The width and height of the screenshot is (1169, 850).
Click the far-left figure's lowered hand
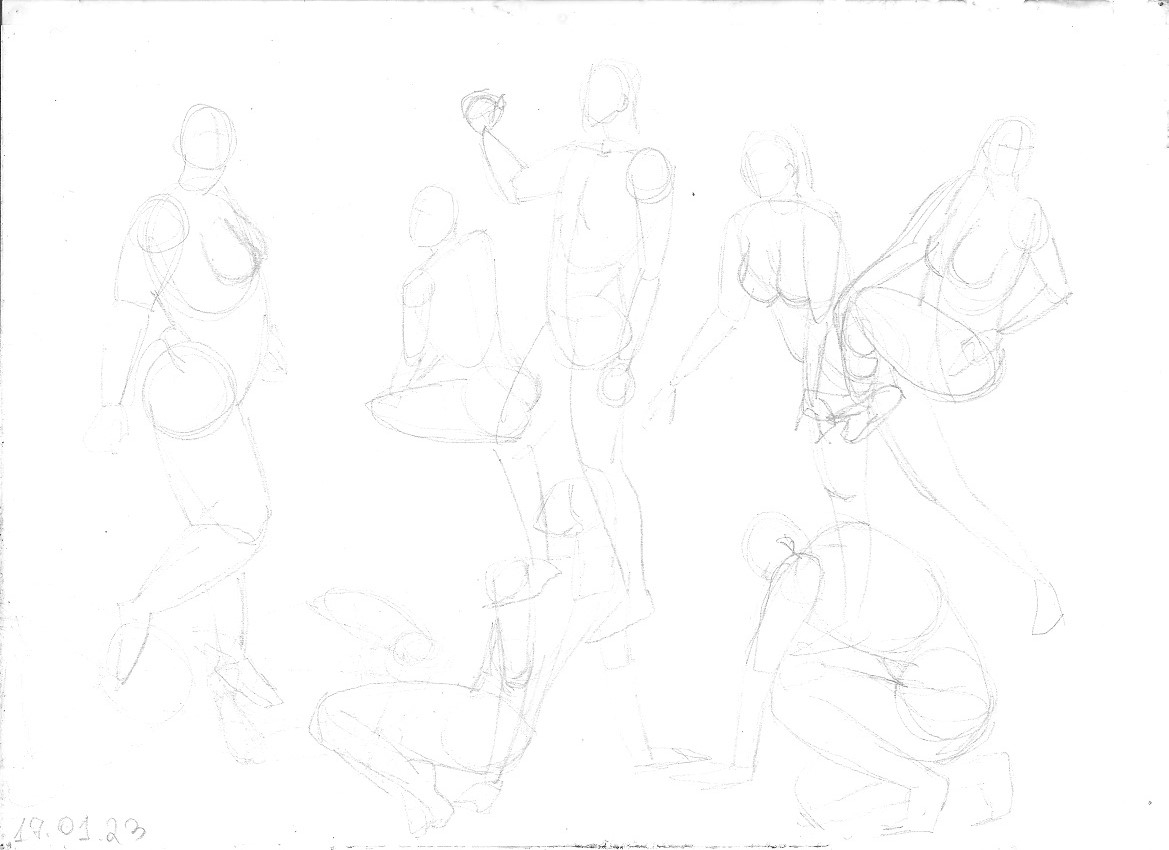(x=108, y=428)
